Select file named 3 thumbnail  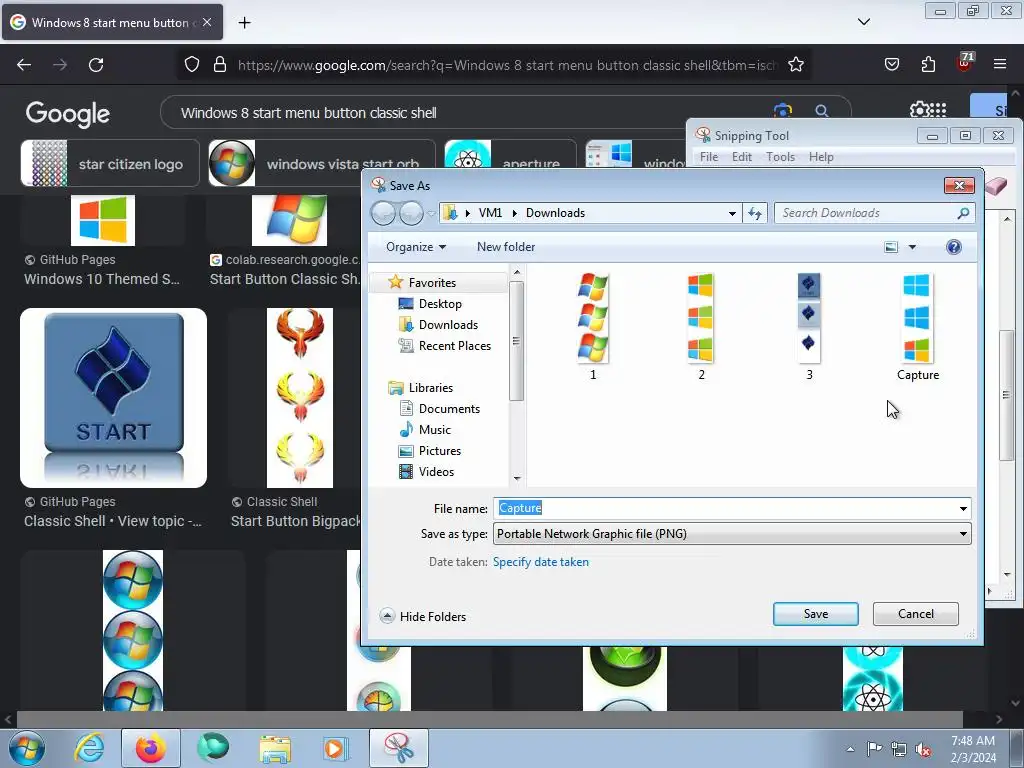click(809, 326)
